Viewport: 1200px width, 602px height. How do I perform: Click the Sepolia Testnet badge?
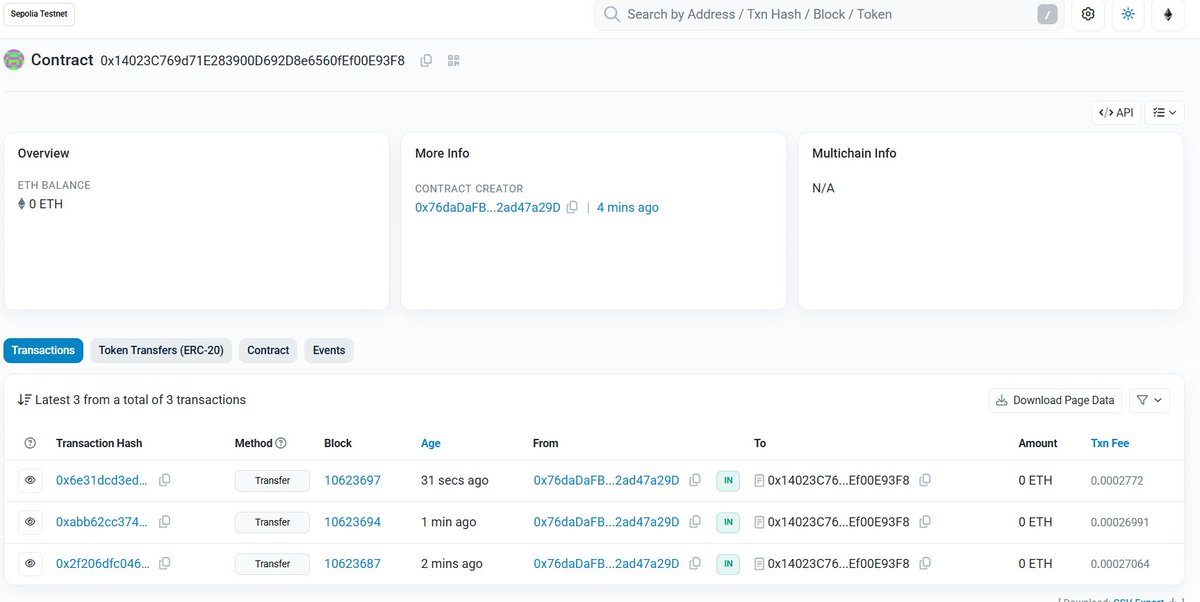click(40, 14)
